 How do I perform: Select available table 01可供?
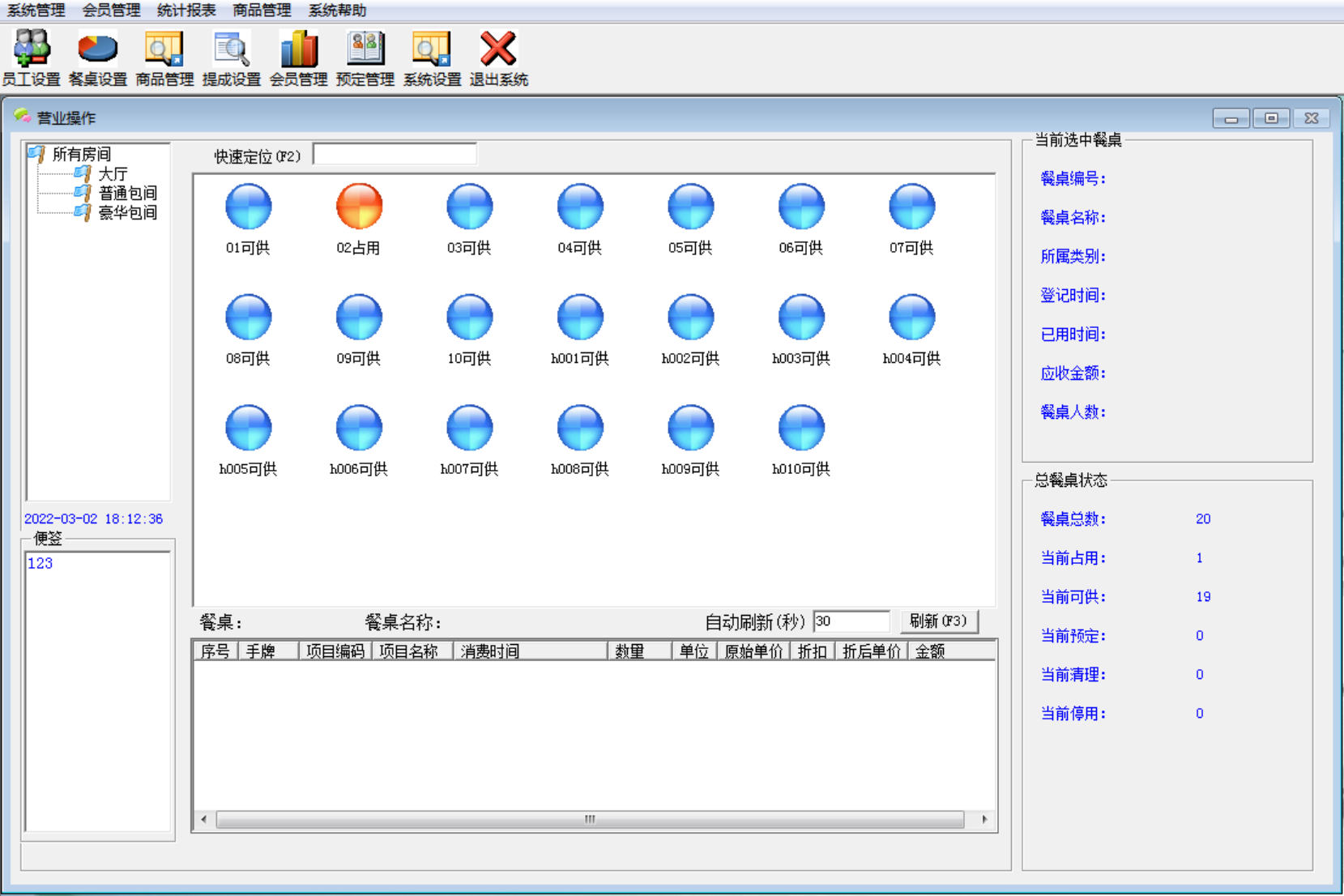coord(248,207)
